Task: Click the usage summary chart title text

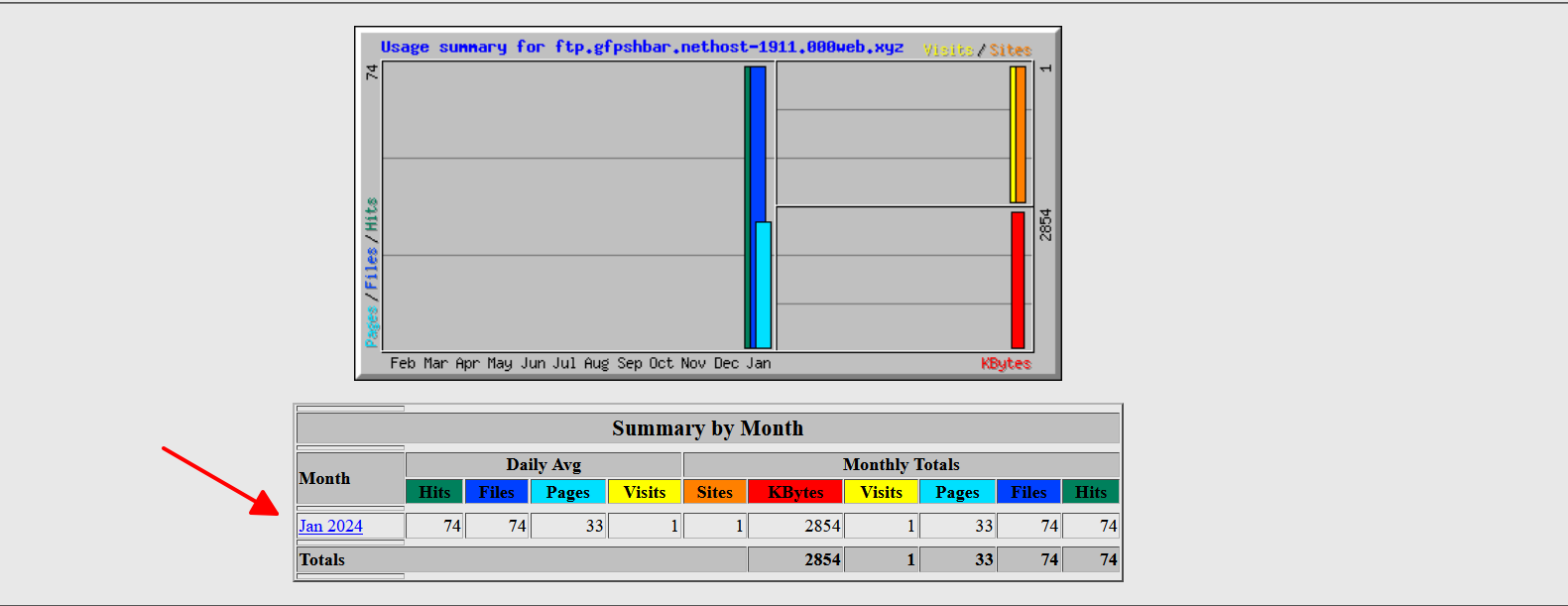Action: pos(642,47)
